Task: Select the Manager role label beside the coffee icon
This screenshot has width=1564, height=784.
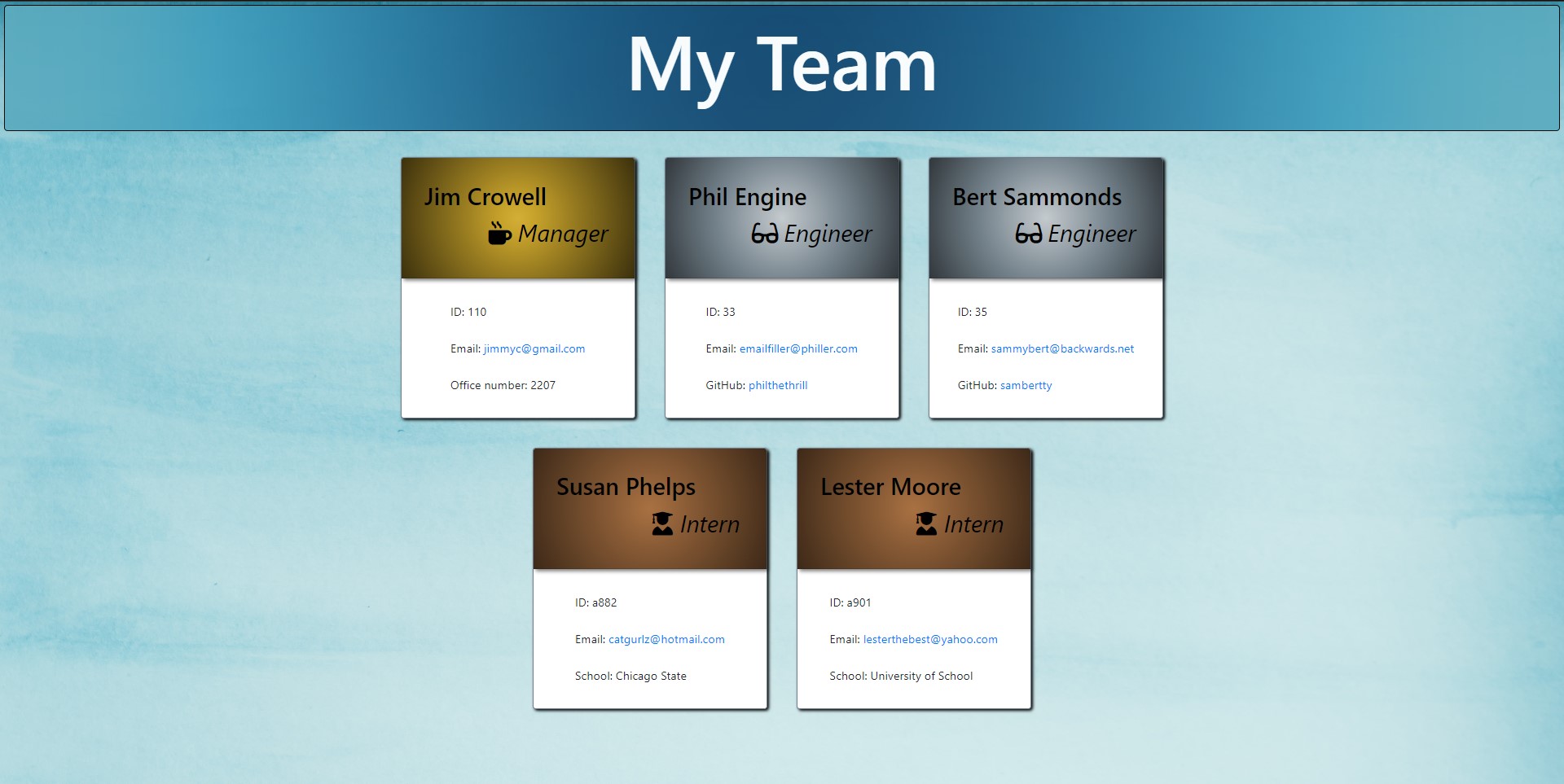Action: [x=562, y=234]
